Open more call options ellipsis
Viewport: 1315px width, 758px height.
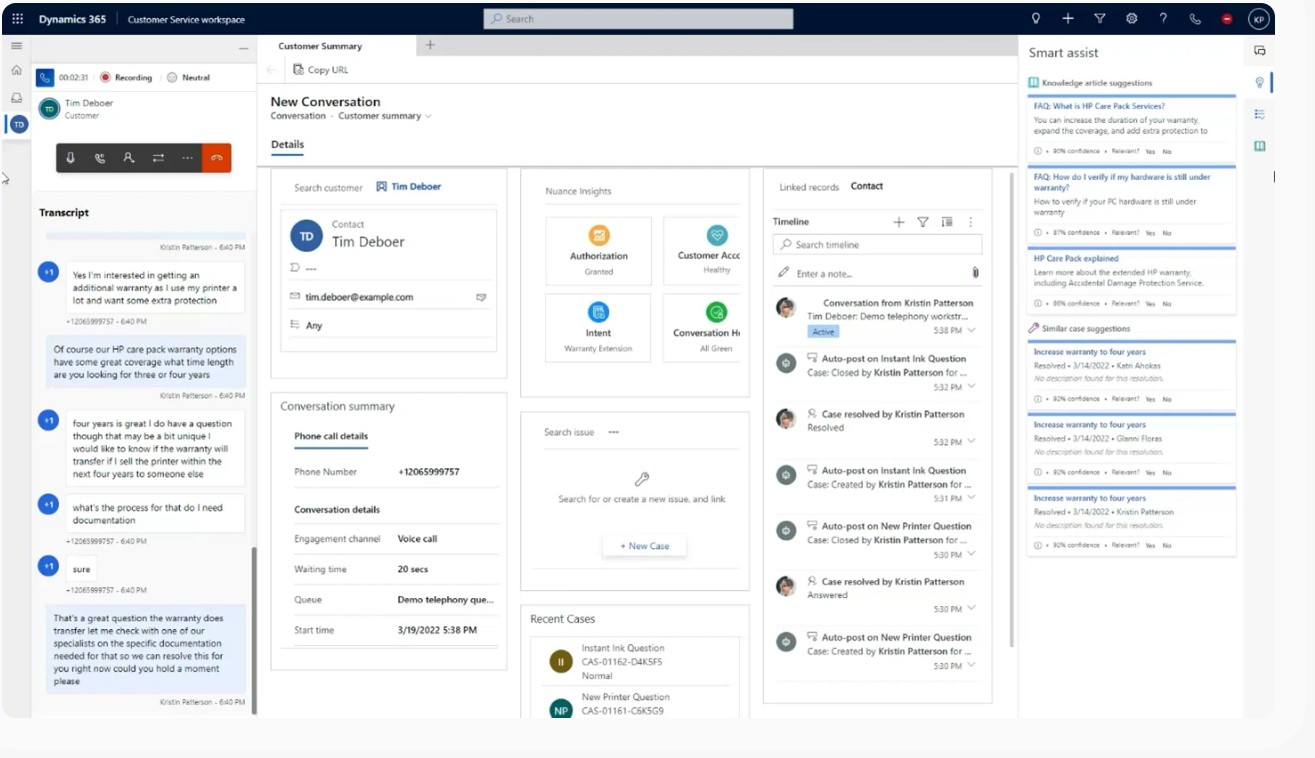click(x=187, y=157)
